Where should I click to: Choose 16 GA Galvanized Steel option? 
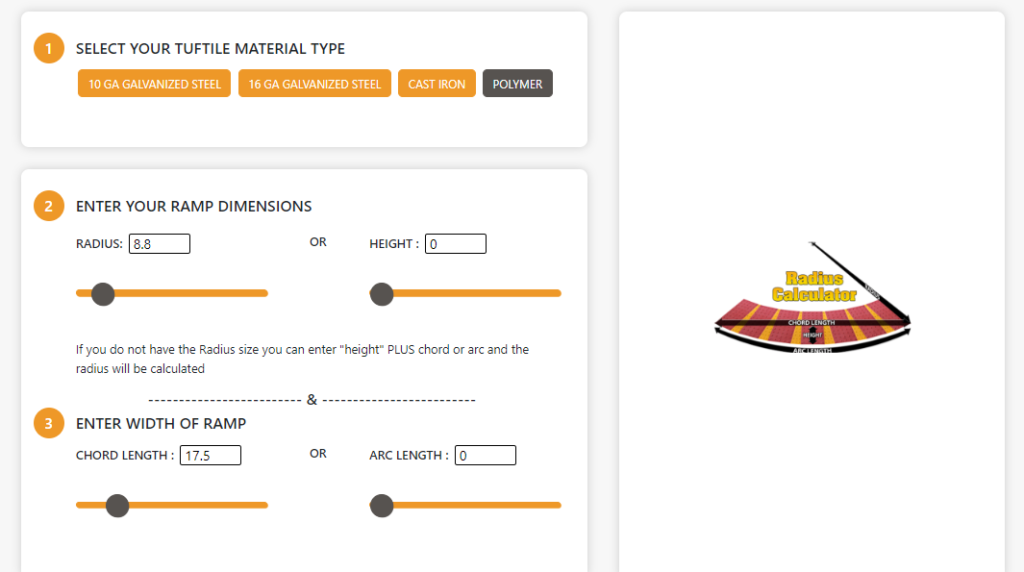coord(315,84)
